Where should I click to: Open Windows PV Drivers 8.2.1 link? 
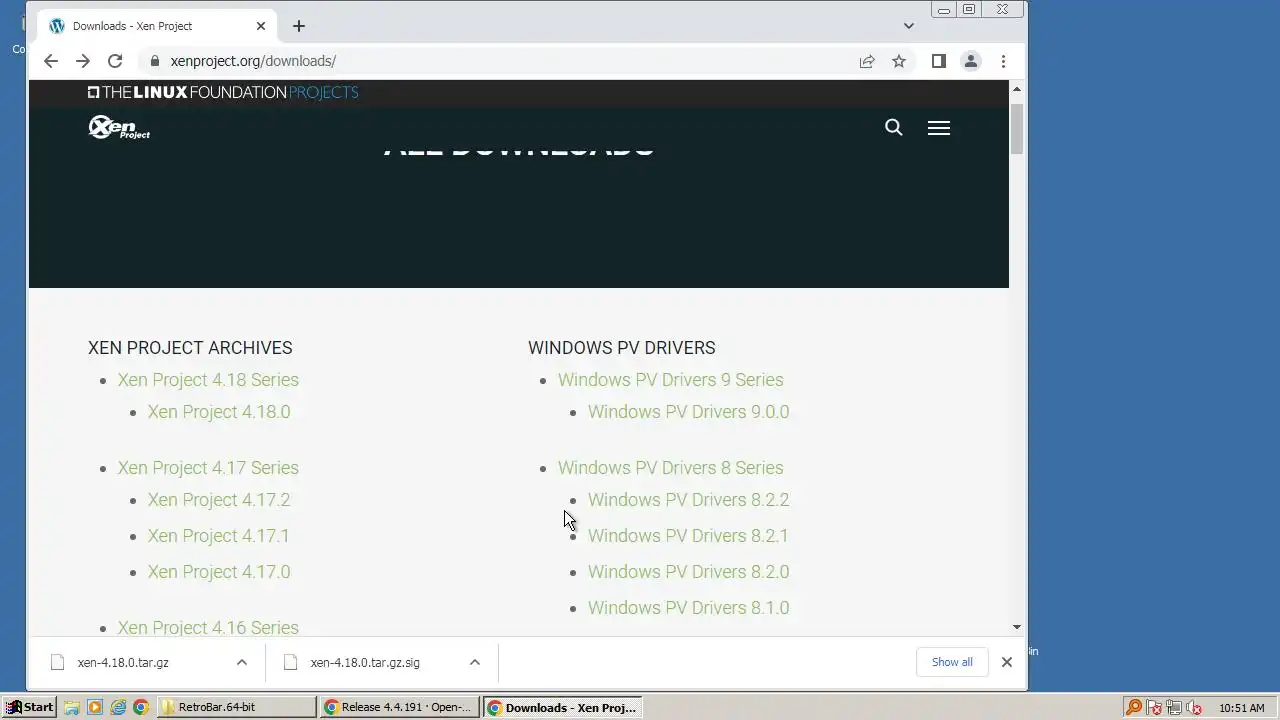688,536
